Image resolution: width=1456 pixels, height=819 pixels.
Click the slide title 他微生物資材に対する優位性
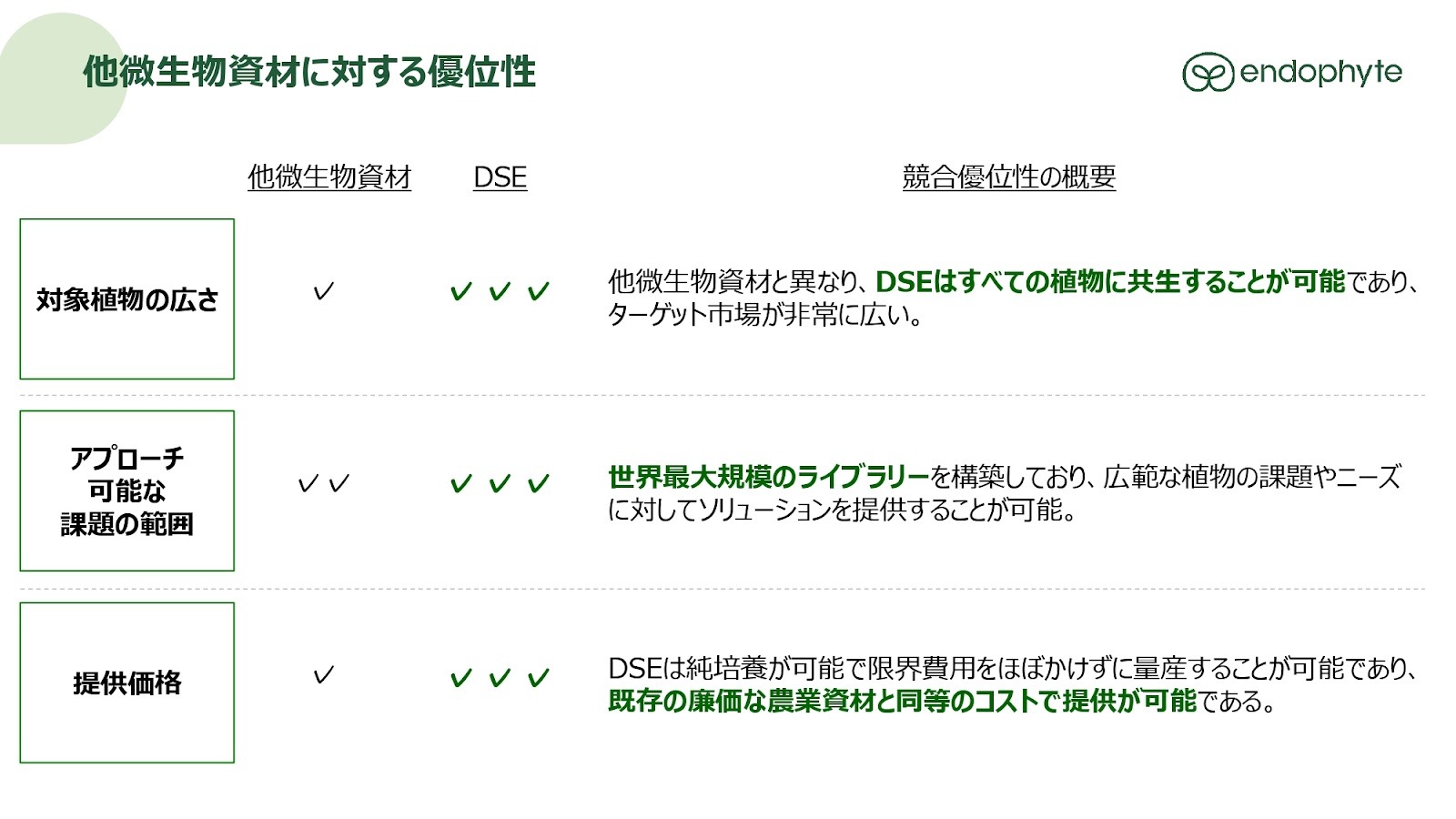pyautogui.click(x=309, y=72)
